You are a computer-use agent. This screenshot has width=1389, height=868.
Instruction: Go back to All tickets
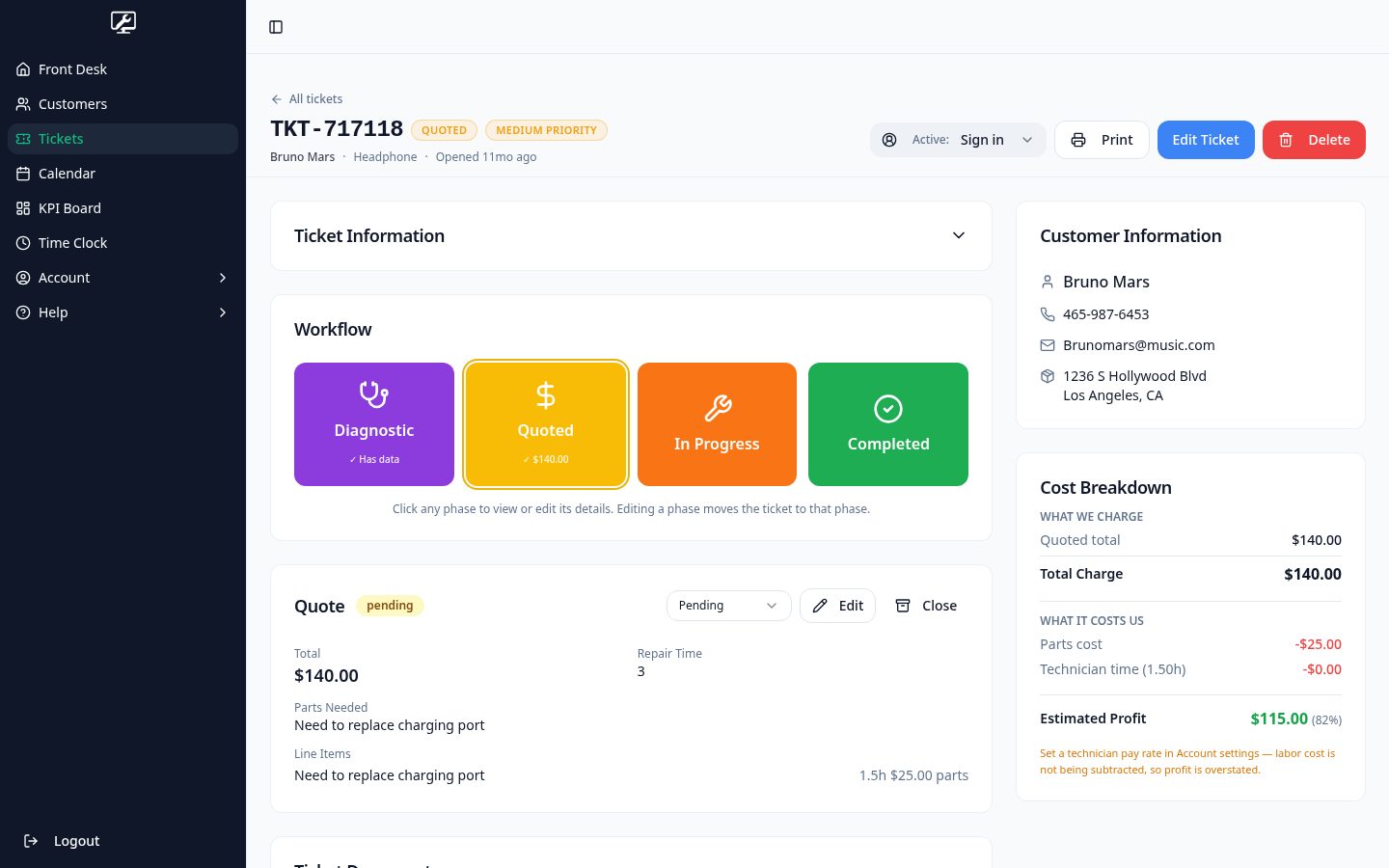tap(307, 99)
